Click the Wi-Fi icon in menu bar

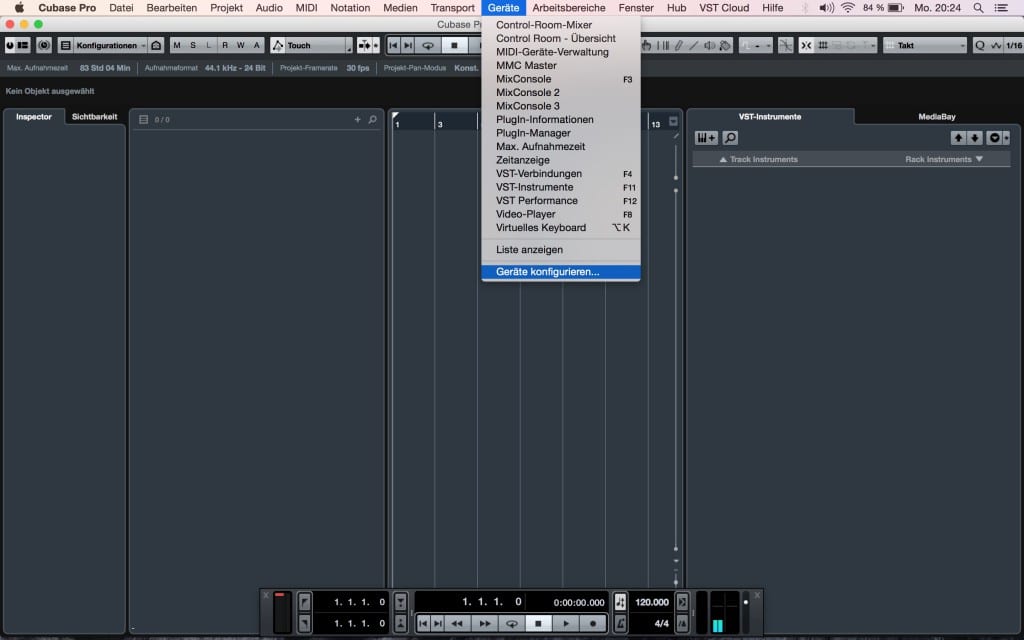[848, 8]
